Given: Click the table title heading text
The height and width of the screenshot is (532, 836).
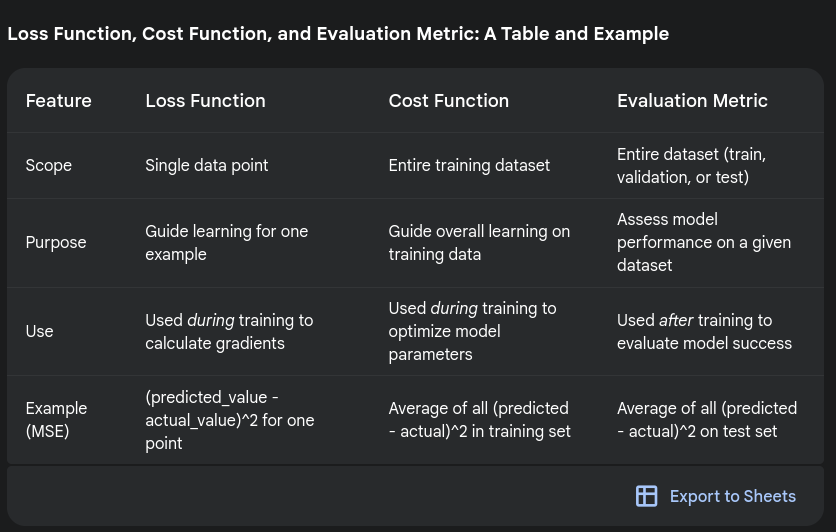Looking at the screenshot, I should (337, 34).
